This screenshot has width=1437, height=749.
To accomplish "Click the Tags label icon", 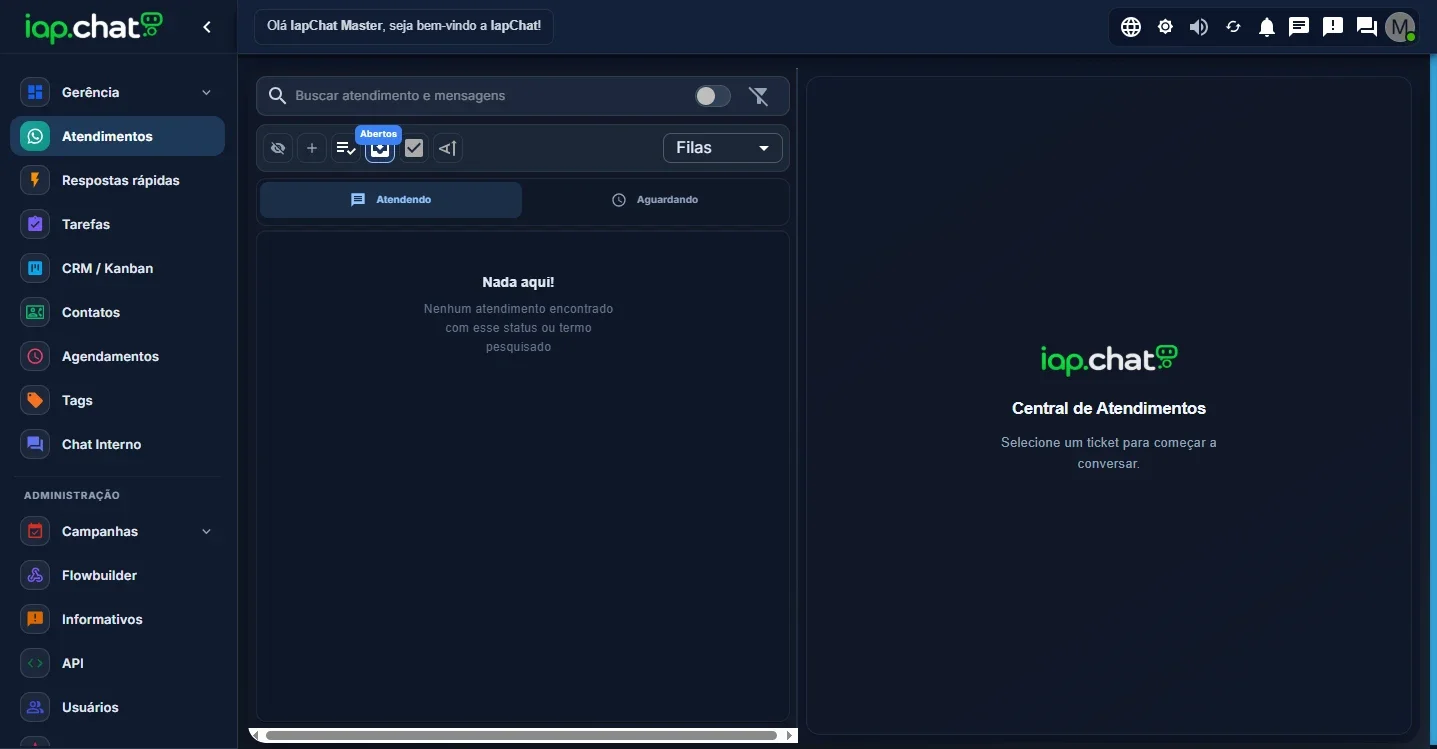I will [35, 400].
